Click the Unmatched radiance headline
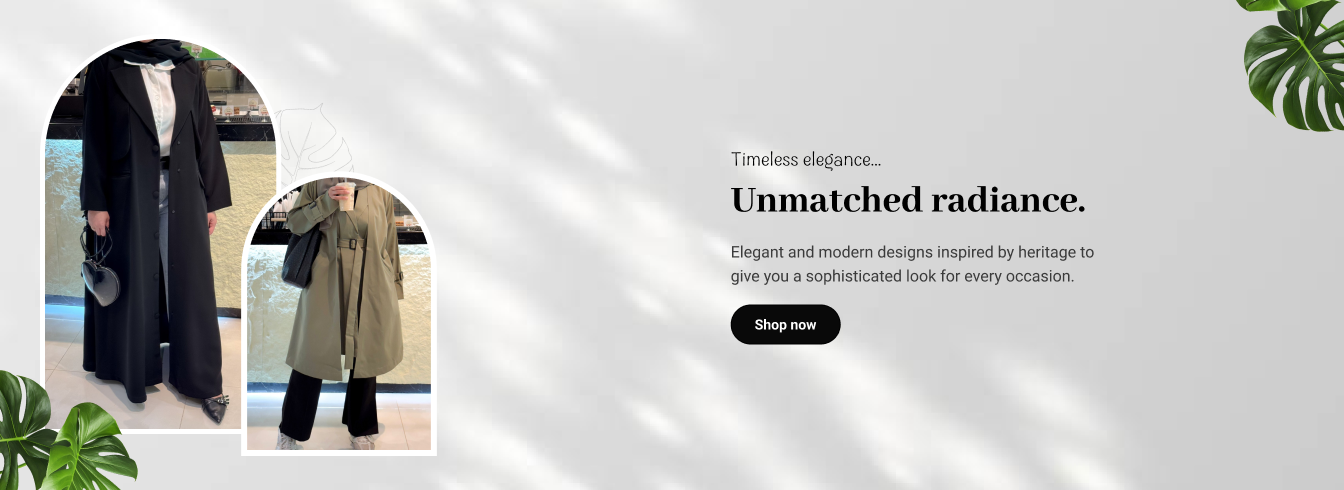This screenshot has height=490, width=1344. coord(908,200)
